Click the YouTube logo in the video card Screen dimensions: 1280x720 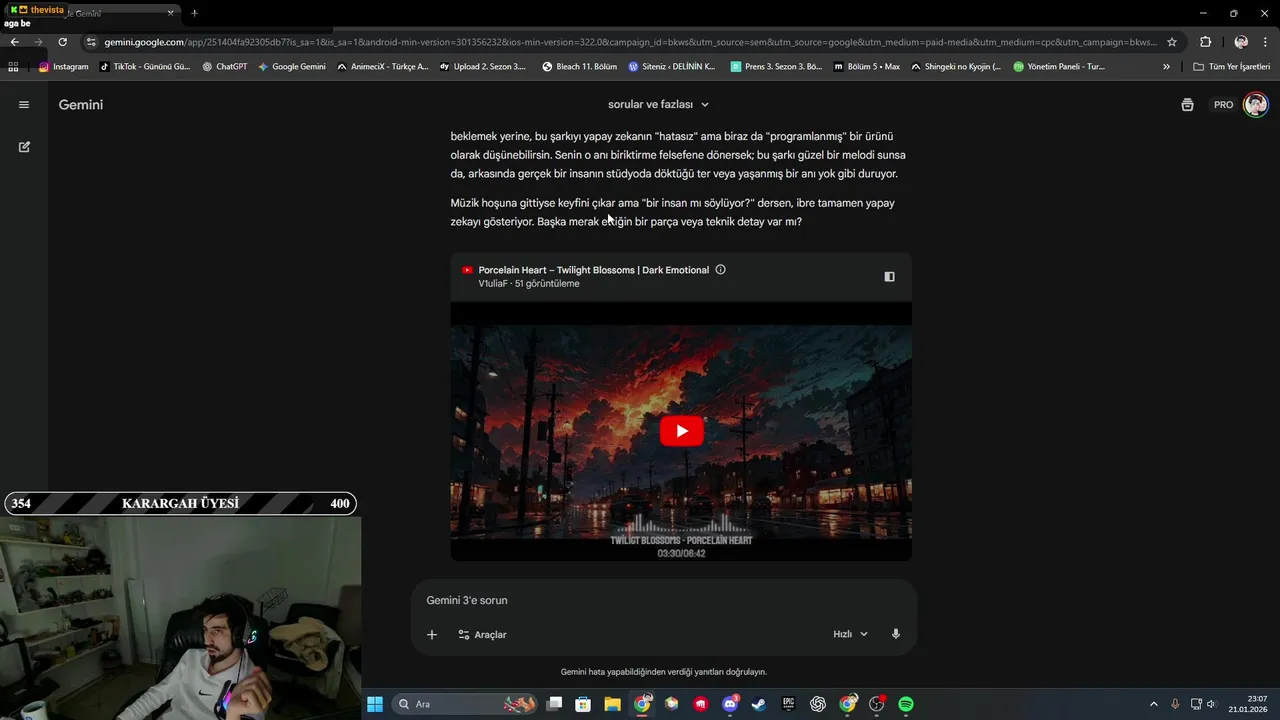pos(467,270)
